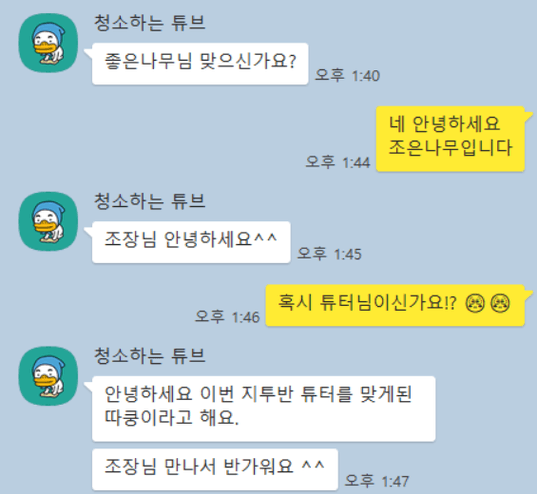The height and width of the screenshot is (494, 537).
Task: Open the middle 청소하는 튜브 profile avatar
Action: pyautogui.click(x=48, y=221)
